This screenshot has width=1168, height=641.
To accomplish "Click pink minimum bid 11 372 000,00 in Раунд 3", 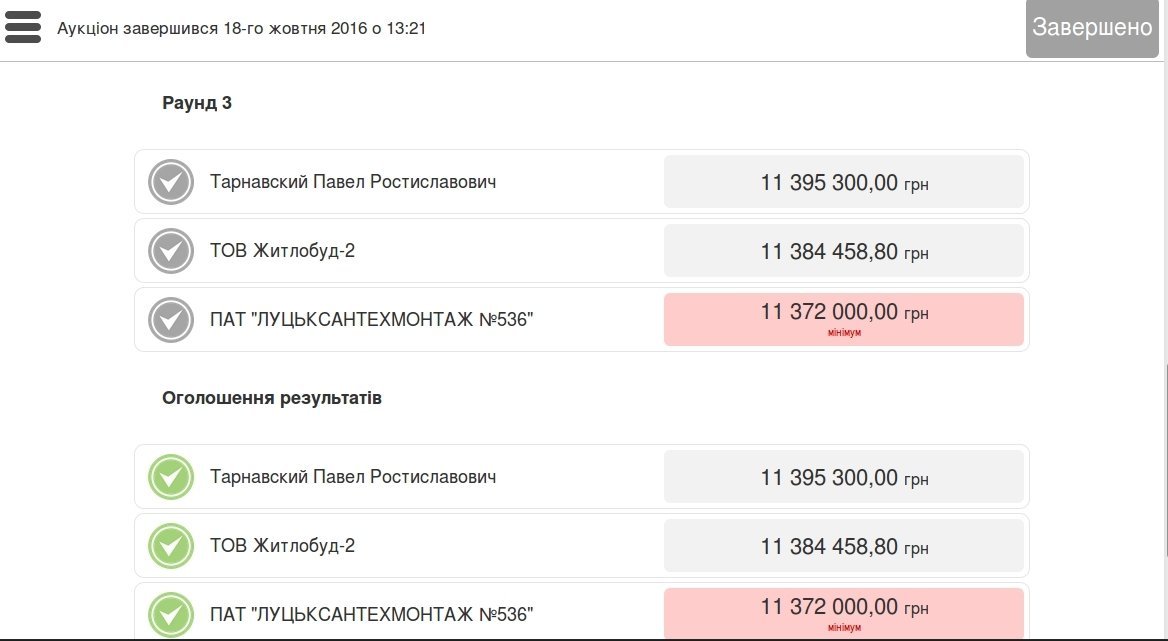I will pos(844,319).
